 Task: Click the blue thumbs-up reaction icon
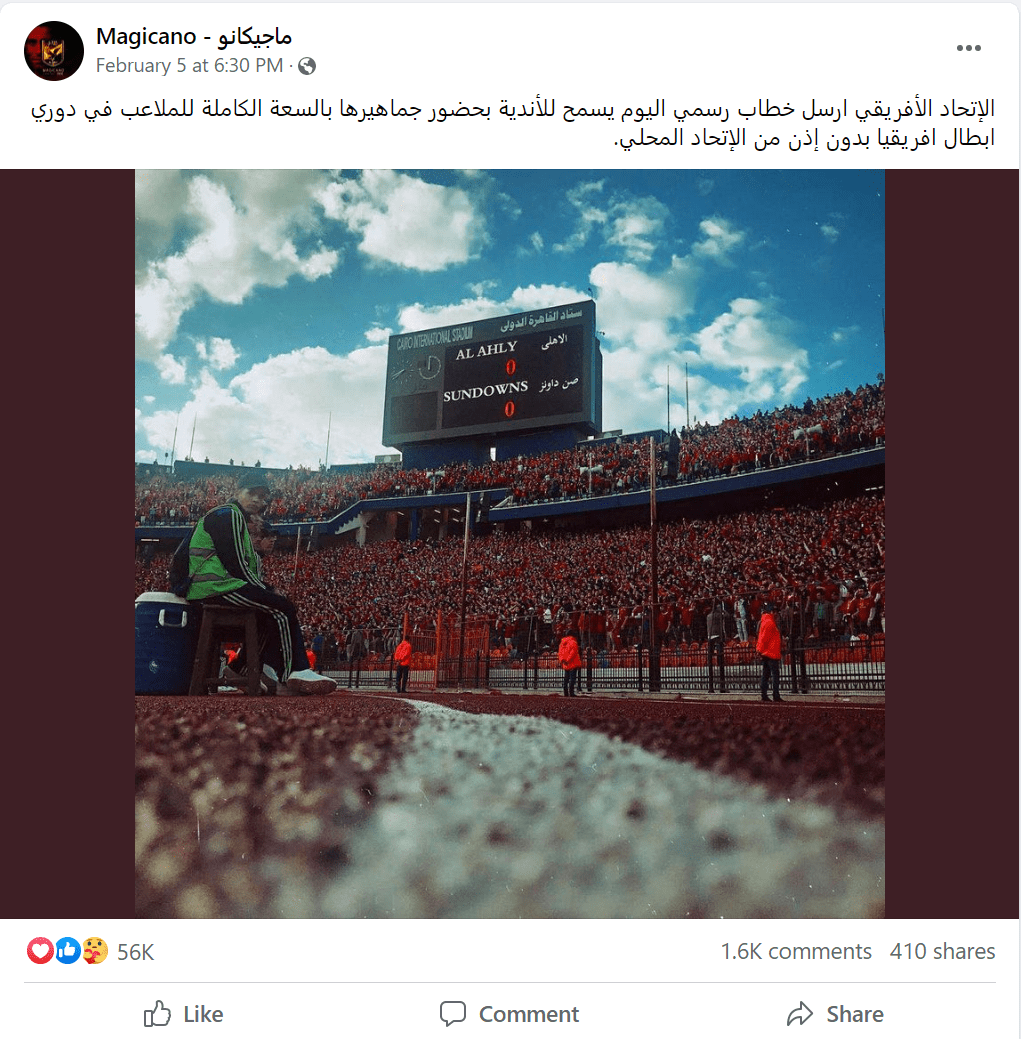tap(68, 951)
